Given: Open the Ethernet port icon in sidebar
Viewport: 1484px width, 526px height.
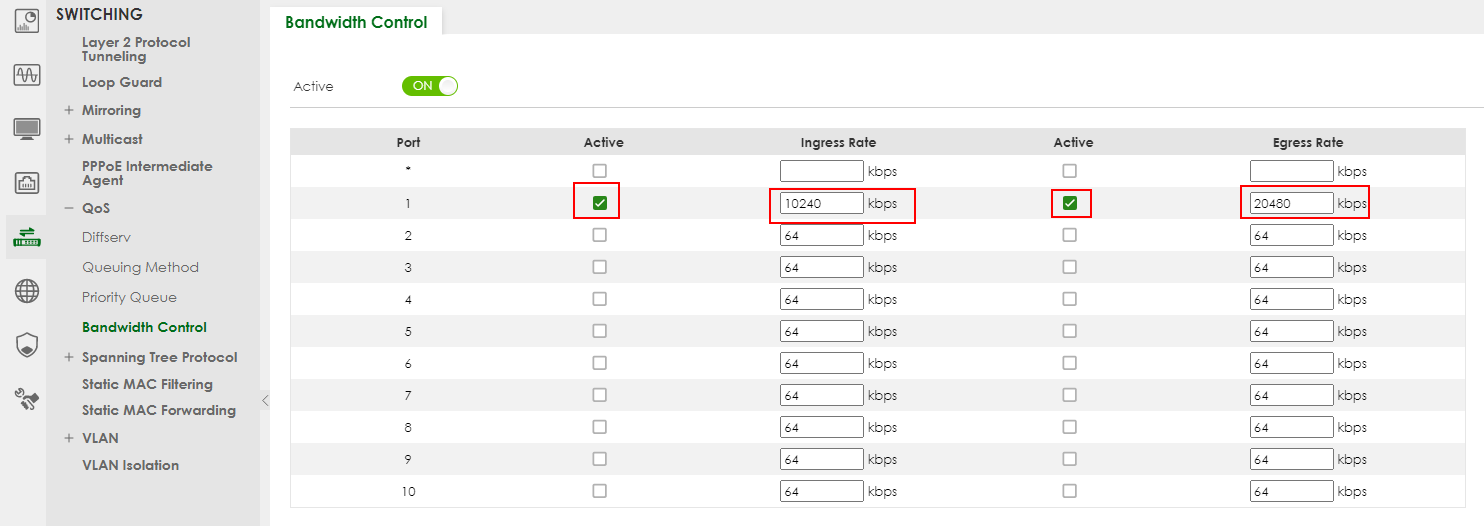Looking at the screenshot, I should [26, 183].
